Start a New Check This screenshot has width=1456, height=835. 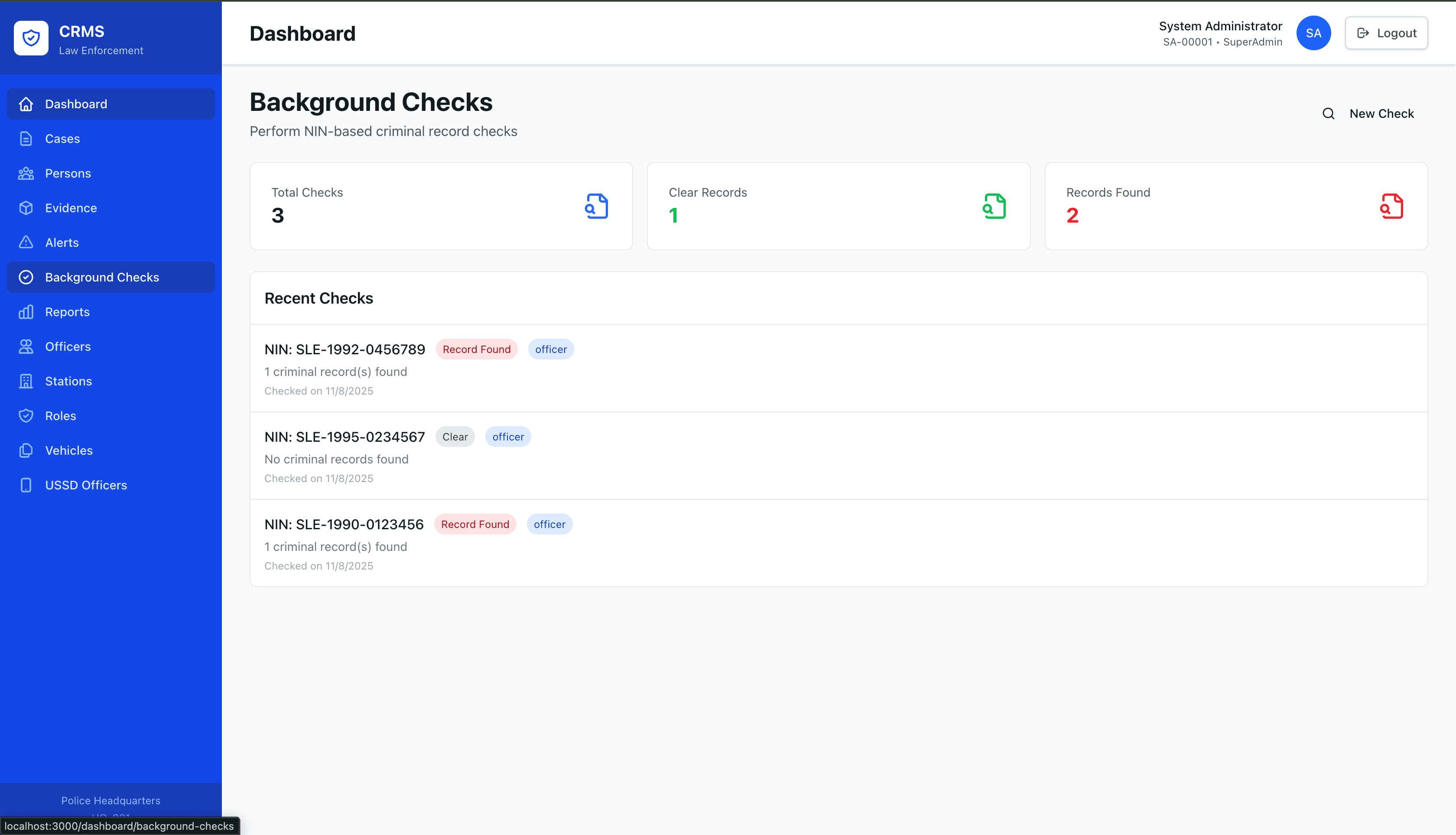[x=1368, y=113]
